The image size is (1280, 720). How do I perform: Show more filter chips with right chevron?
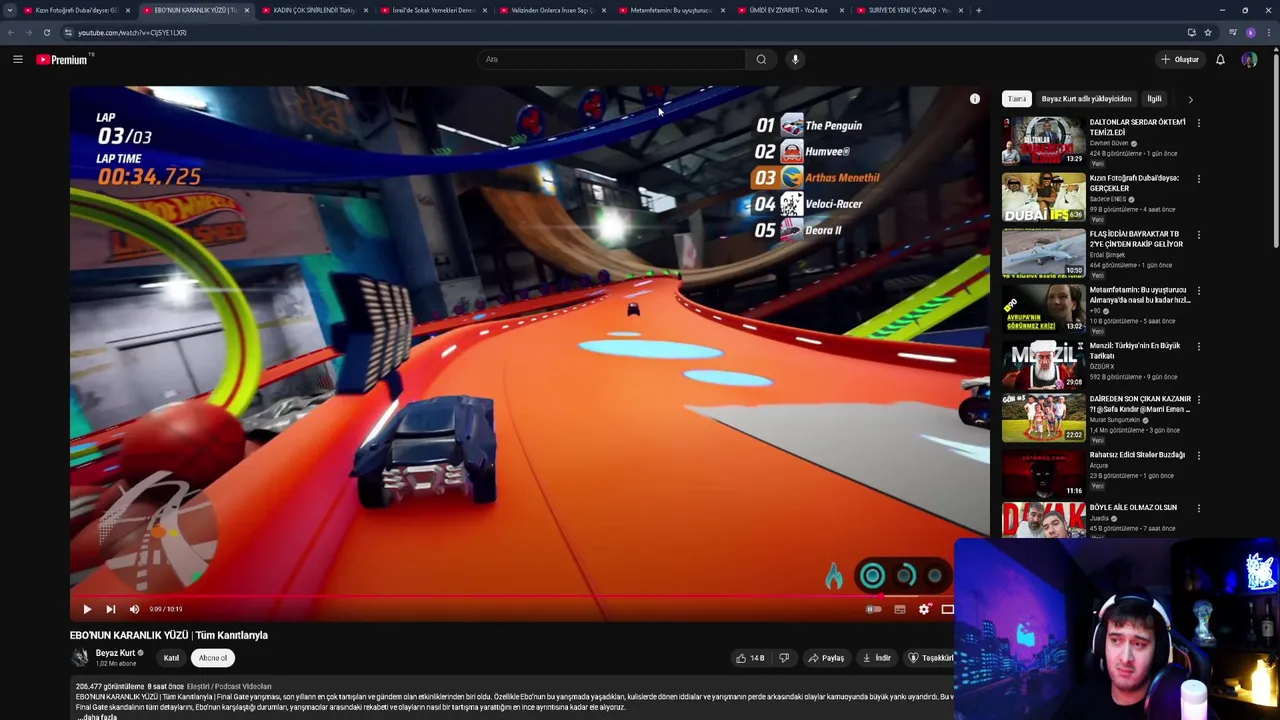[1190, 99]
